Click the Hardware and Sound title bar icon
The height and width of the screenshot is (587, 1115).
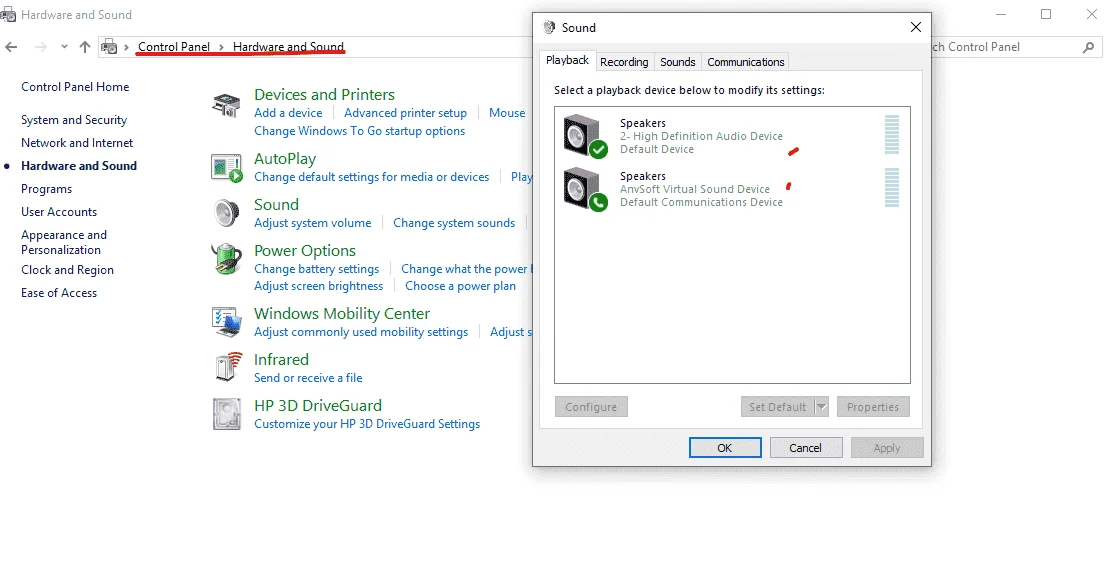(8, 14)
